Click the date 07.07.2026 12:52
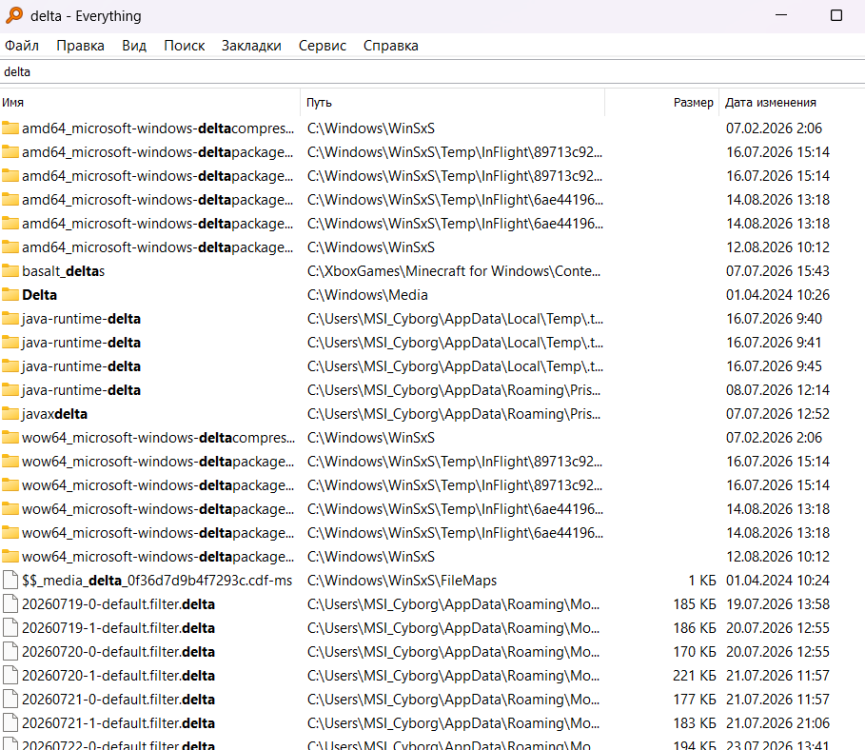This screenshot has height=750, width=865. [x=777, y=414]
